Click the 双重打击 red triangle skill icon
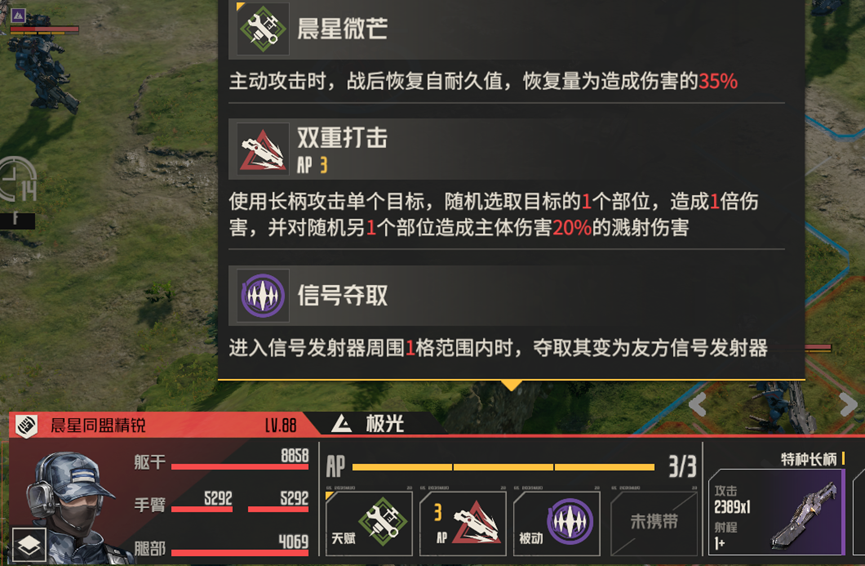Screen dimensions: 865x566 point(263,149)
